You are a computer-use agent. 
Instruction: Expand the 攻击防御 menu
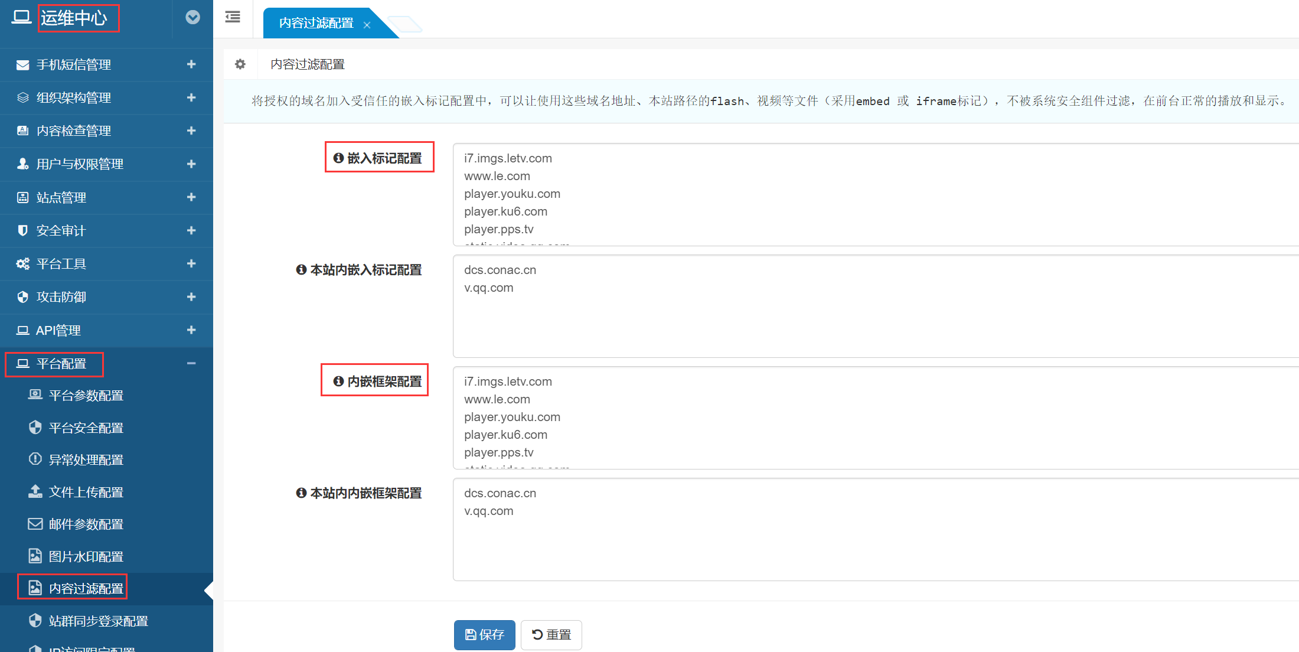(191, 297)
